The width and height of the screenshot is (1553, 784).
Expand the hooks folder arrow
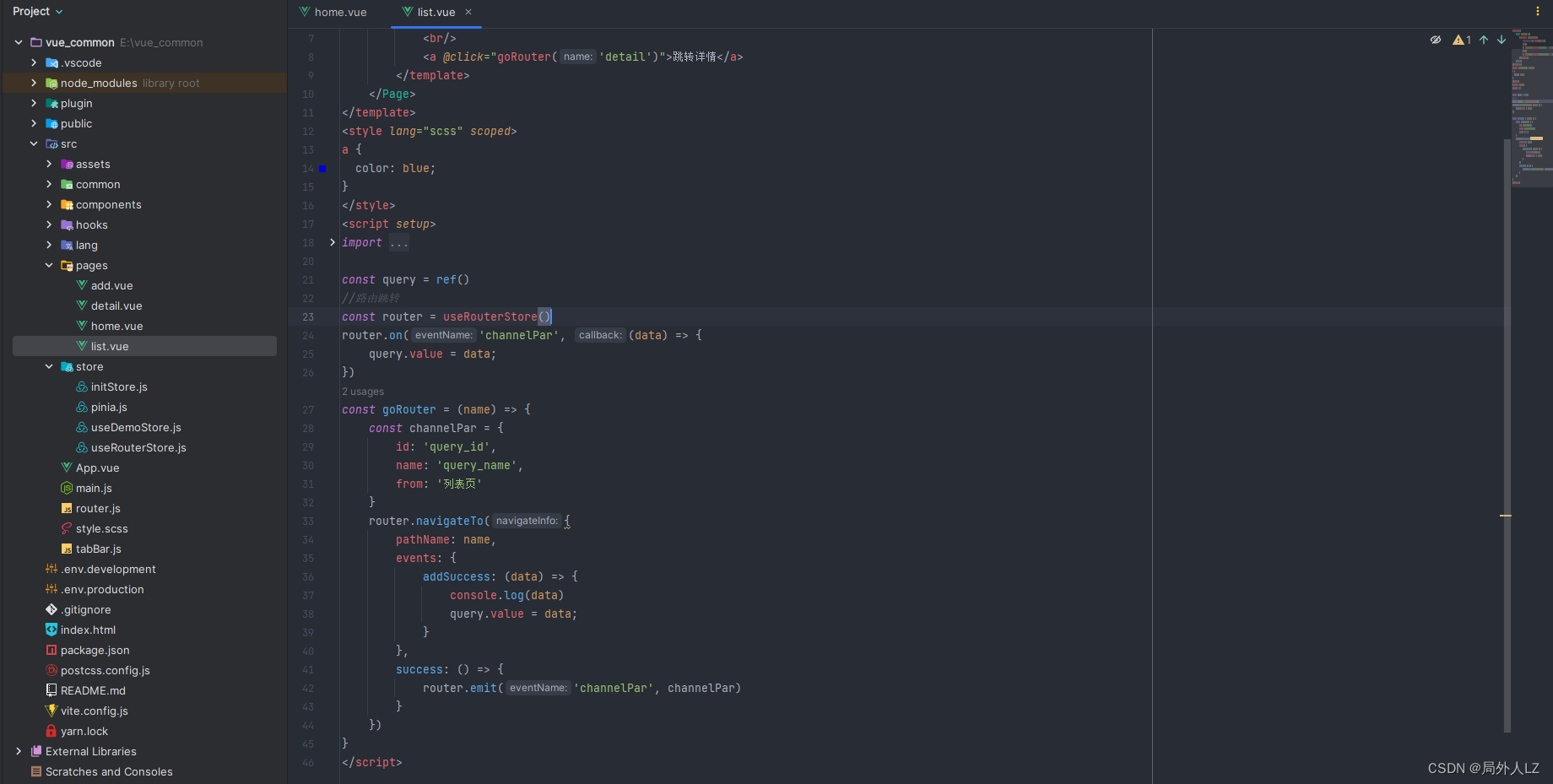click(x=49, y=224)
